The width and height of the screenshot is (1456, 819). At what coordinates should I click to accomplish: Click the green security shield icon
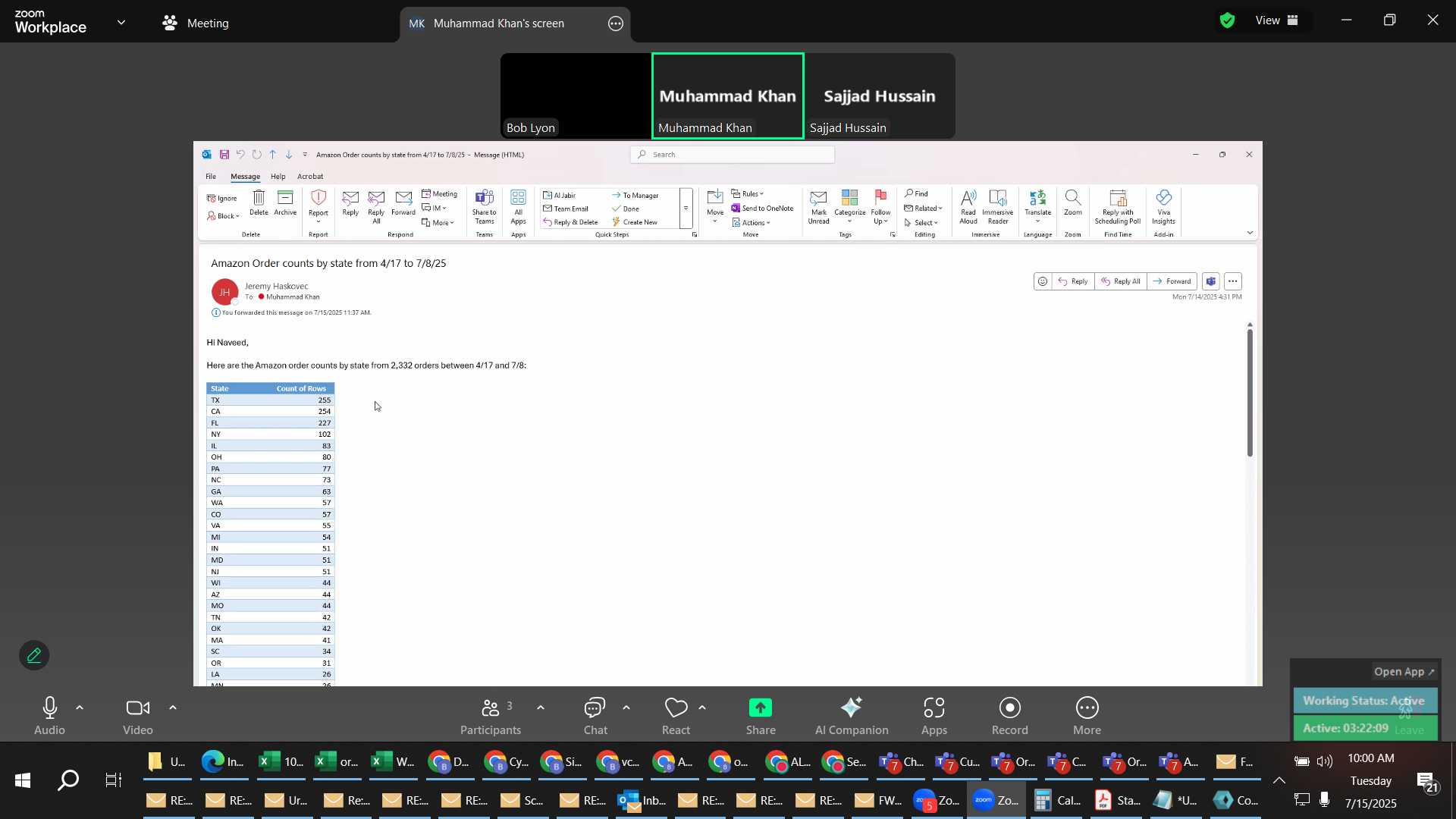click(1228, 20)
